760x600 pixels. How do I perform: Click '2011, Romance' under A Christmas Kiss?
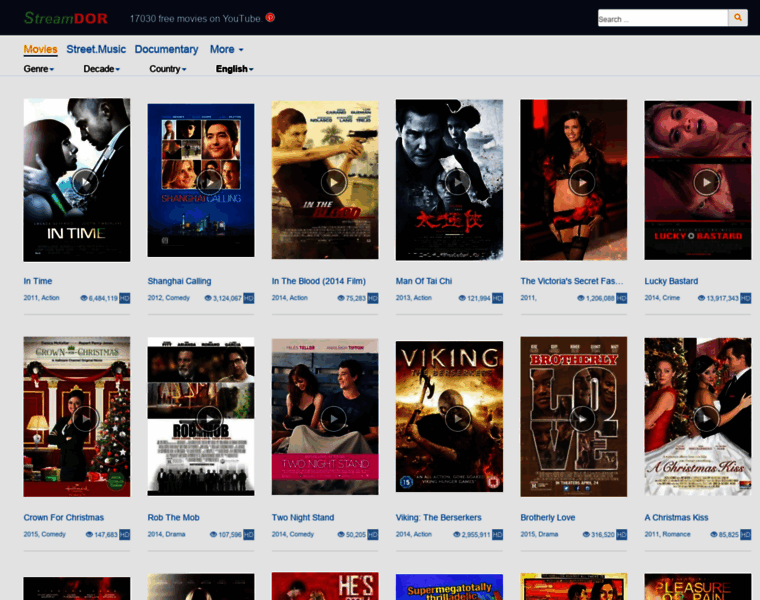click(x=667, y=534)
